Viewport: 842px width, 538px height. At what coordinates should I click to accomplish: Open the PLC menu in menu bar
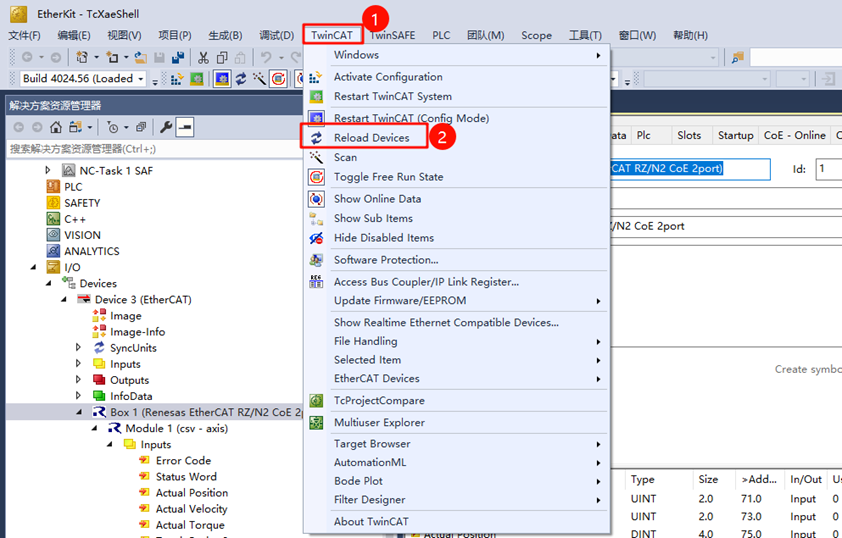[x=441, y=35]
